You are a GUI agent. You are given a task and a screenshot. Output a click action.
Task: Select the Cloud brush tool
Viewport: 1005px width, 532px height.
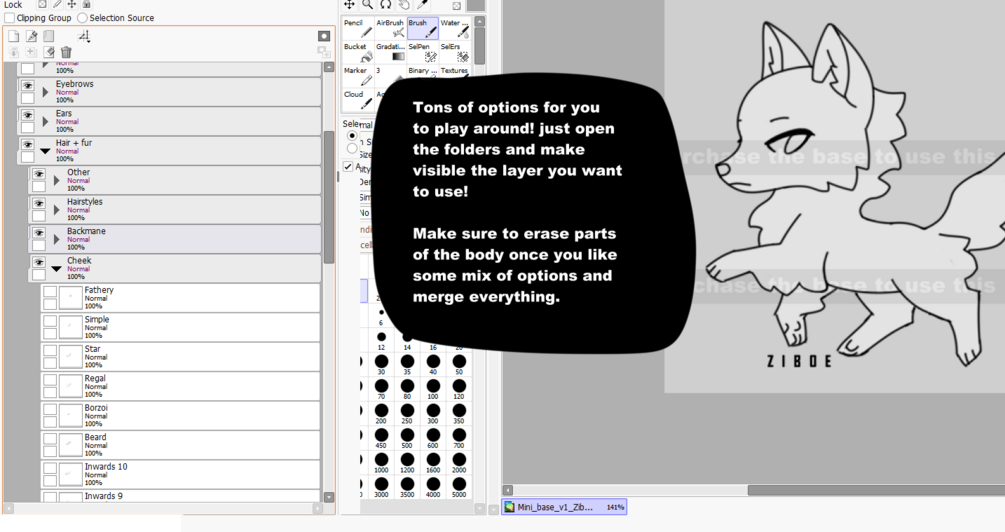tap(358, 99)
